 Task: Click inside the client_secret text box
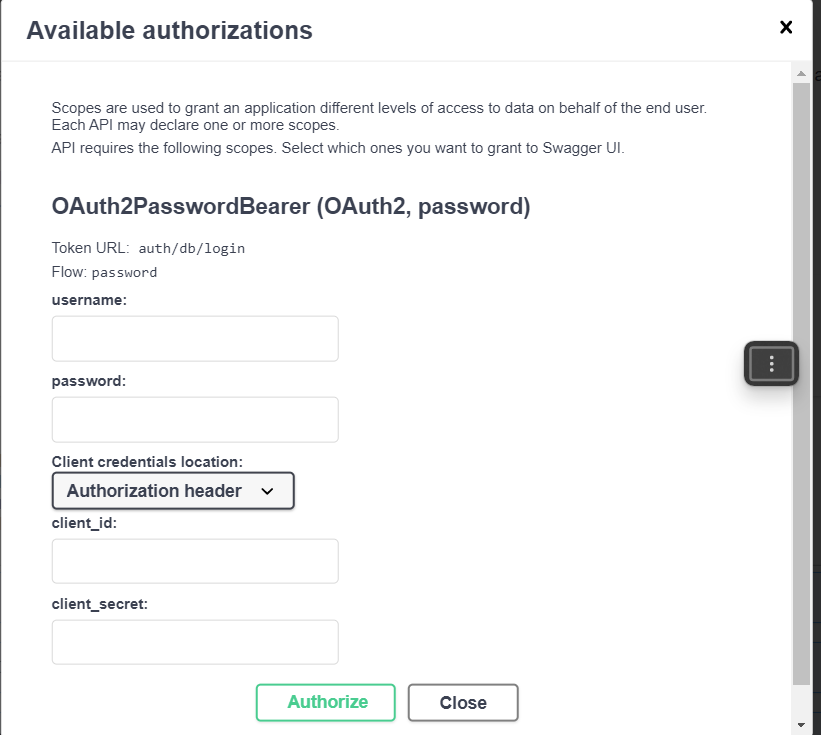coord(195,642)
